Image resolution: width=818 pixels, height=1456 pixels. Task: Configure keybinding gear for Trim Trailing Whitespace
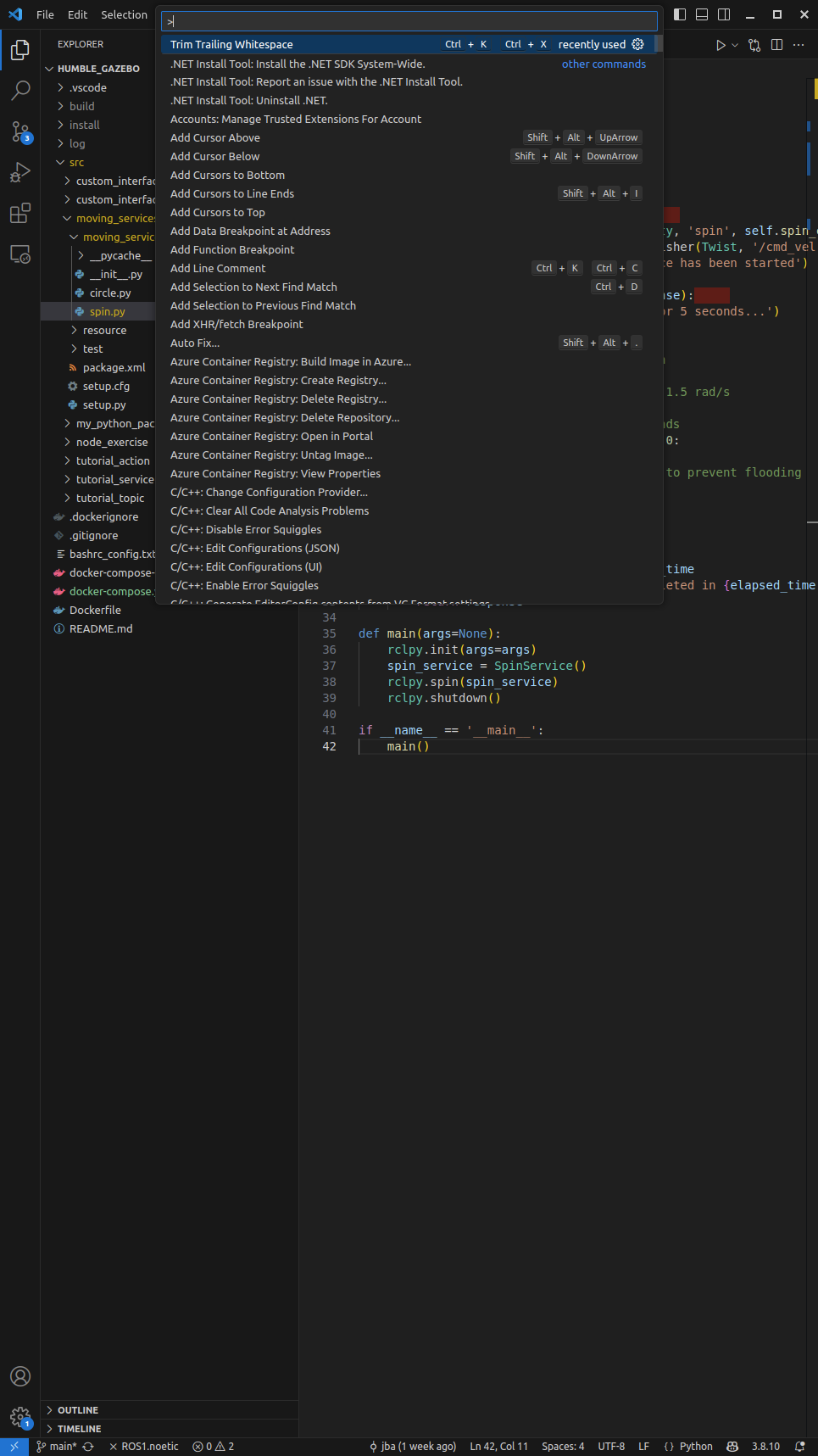(637, 44)
